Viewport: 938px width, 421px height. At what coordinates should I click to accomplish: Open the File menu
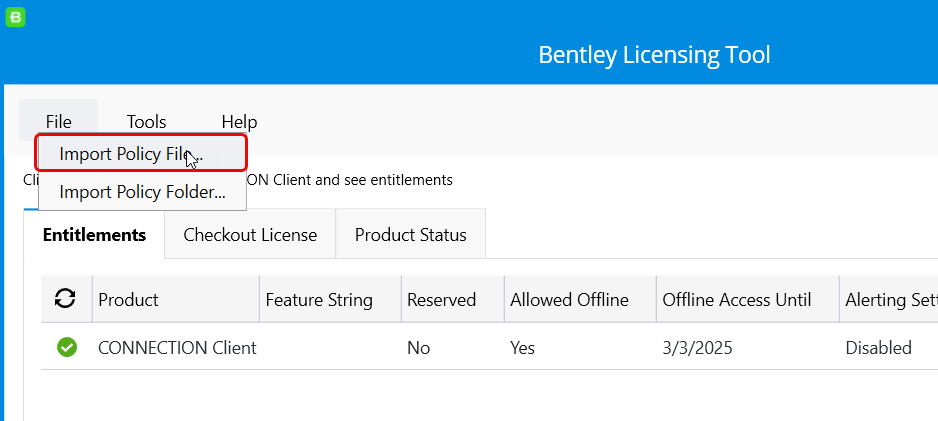(x=59, y=122)
